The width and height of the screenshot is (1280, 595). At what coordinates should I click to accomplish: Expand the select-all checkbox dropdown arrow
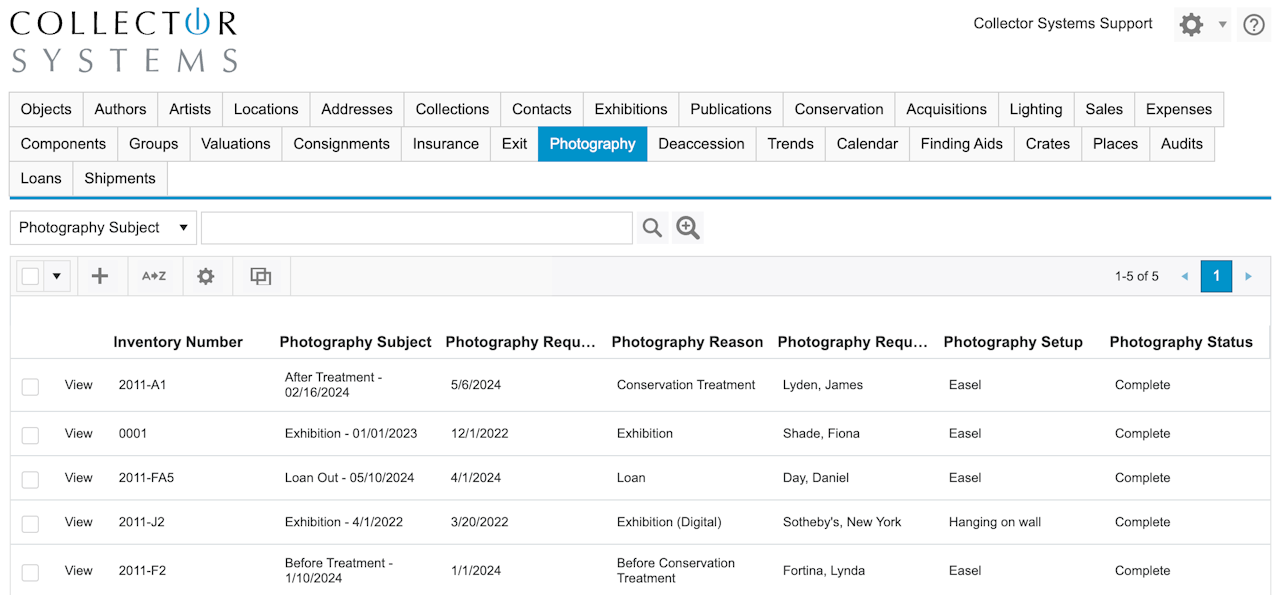coord(57,277)
